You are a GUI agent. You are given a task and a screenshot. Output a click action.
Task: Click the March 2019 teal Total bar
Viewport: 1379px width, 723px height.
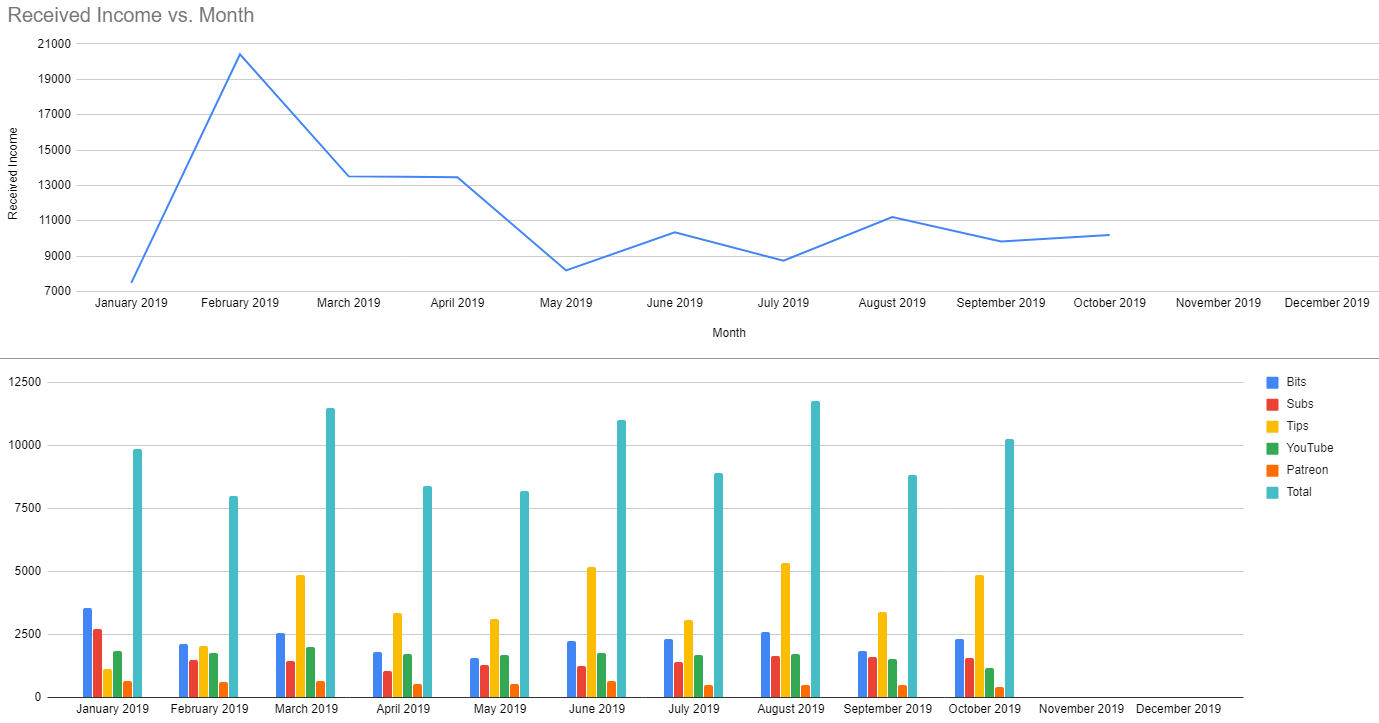(331, 553)
